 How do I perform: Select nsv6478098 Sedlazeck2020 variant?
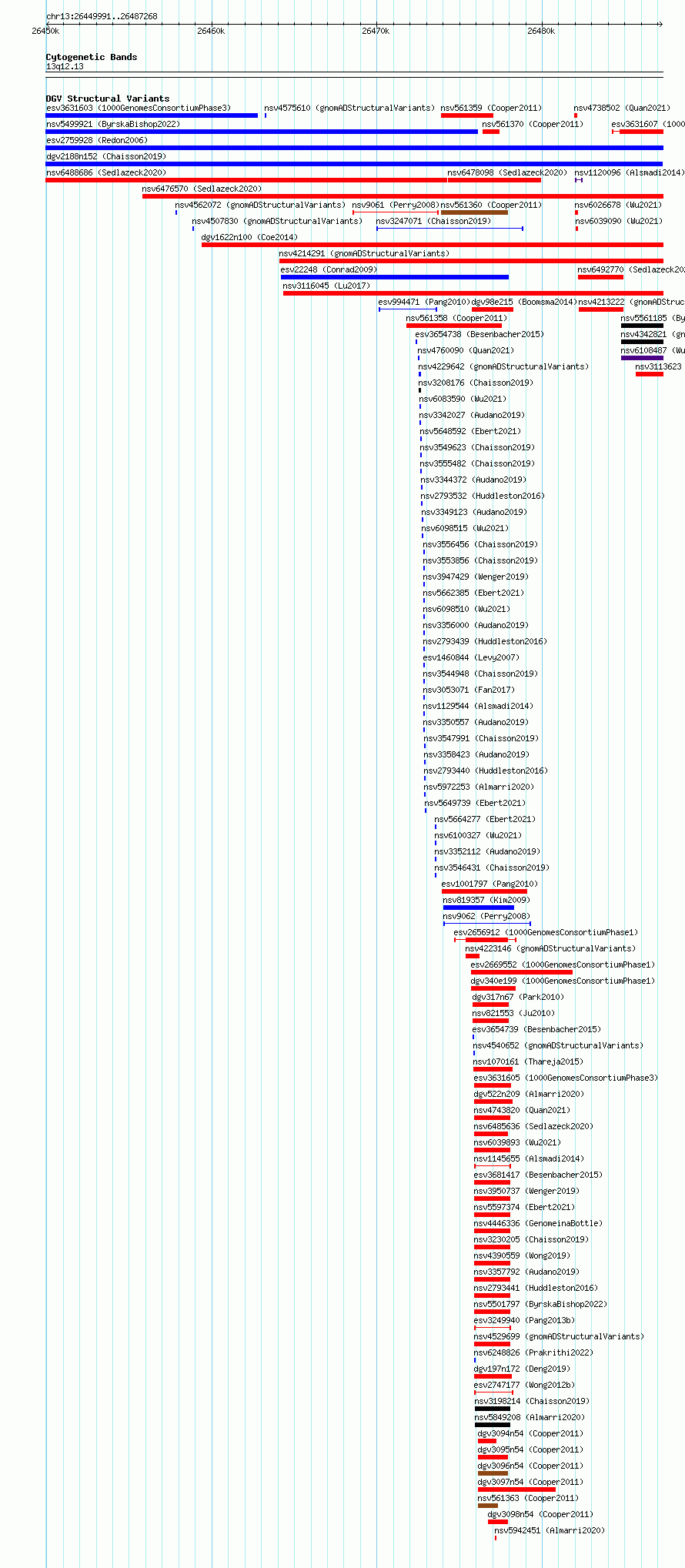(x=507, y=172)
